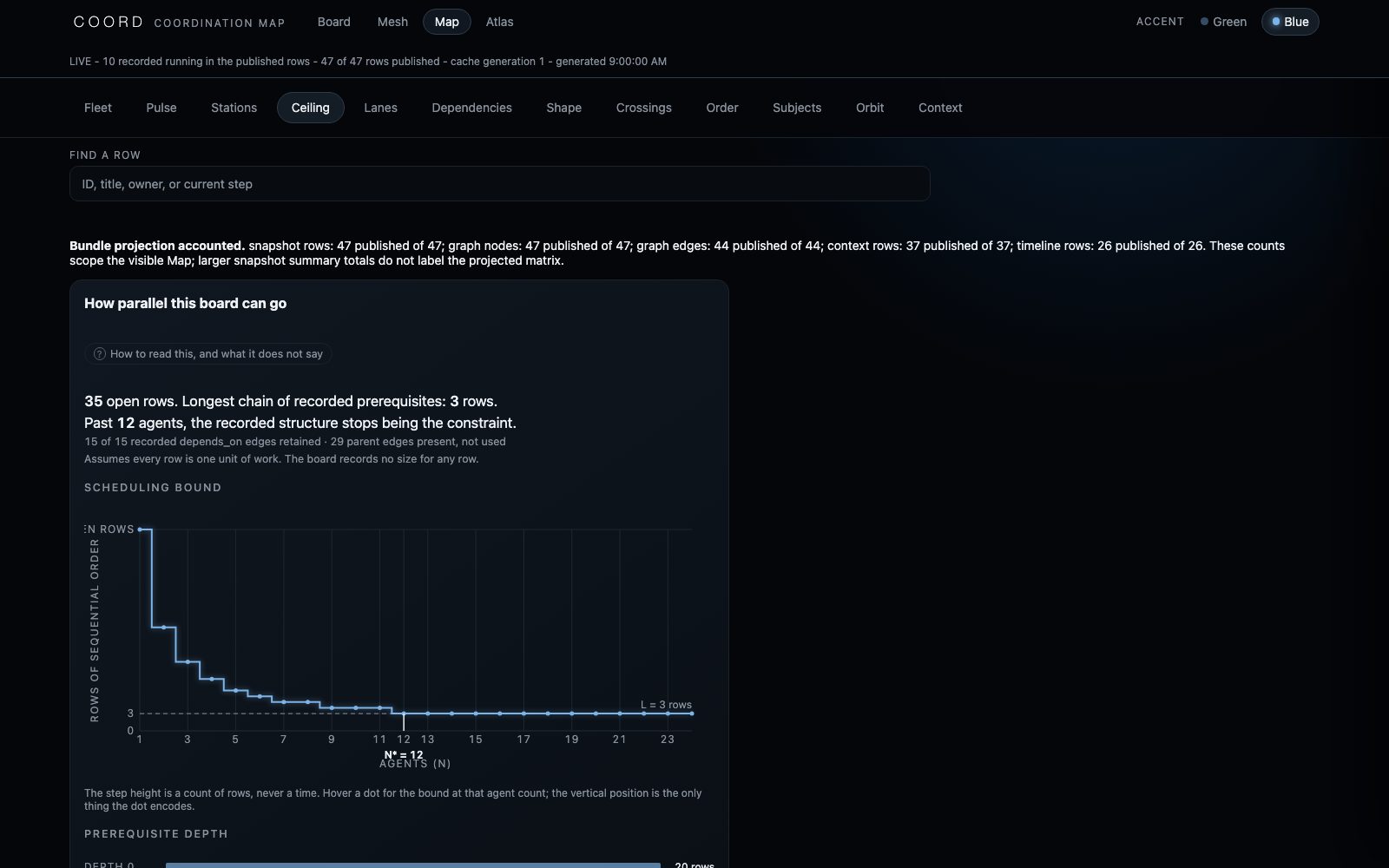The width and height of the screenshot is (1389, 868).
Task: Open the Atlas view
Action: click(499, 22)
